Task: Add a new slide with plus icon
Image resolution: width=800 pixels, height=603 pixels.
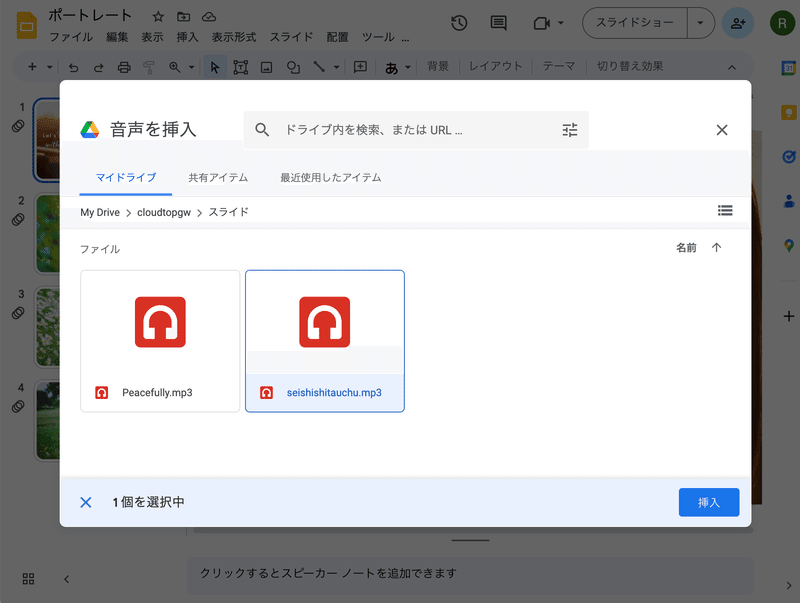Action: [x=32, y=67]
